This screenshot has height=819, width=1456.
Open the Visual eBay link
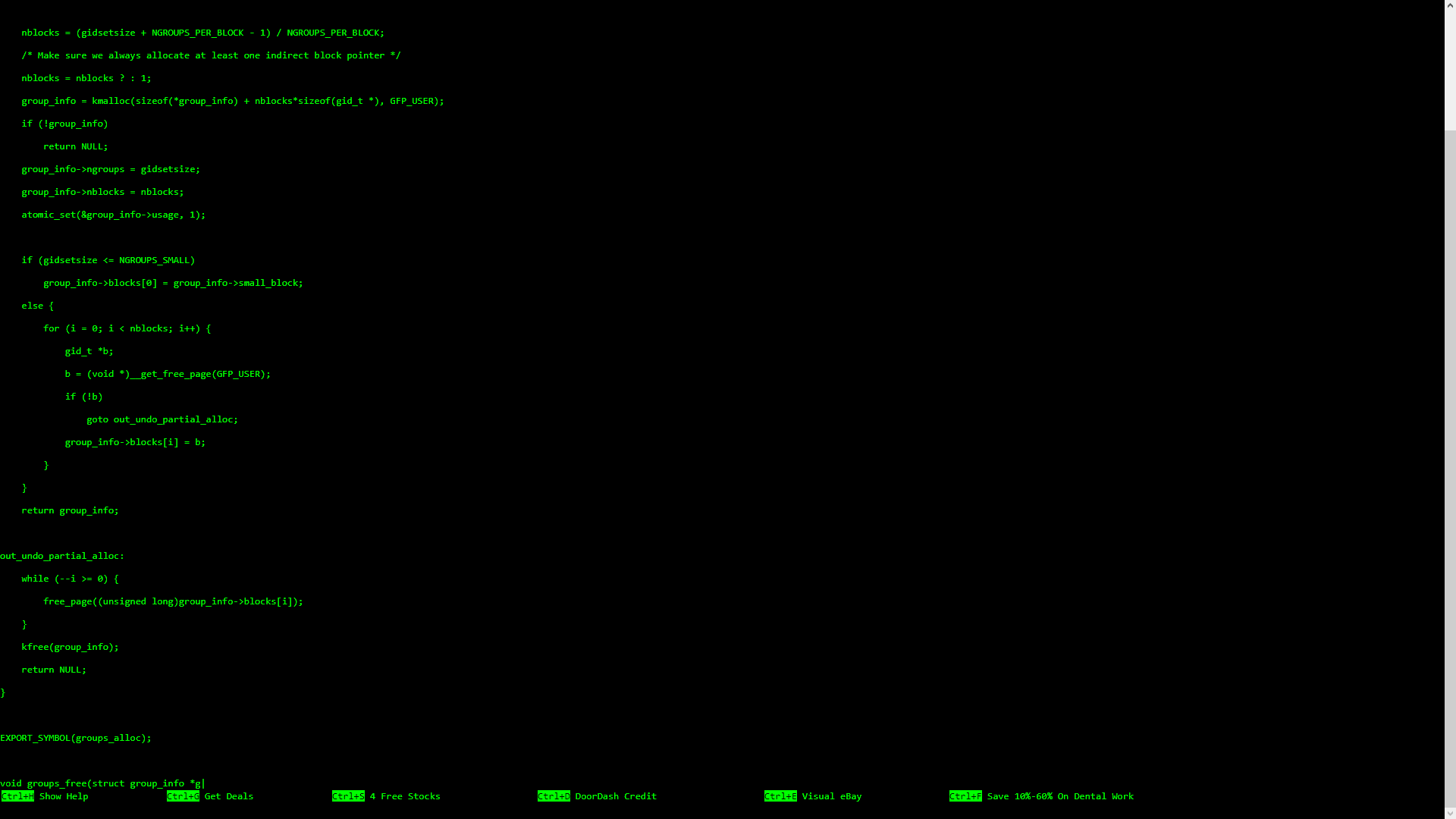832,796
